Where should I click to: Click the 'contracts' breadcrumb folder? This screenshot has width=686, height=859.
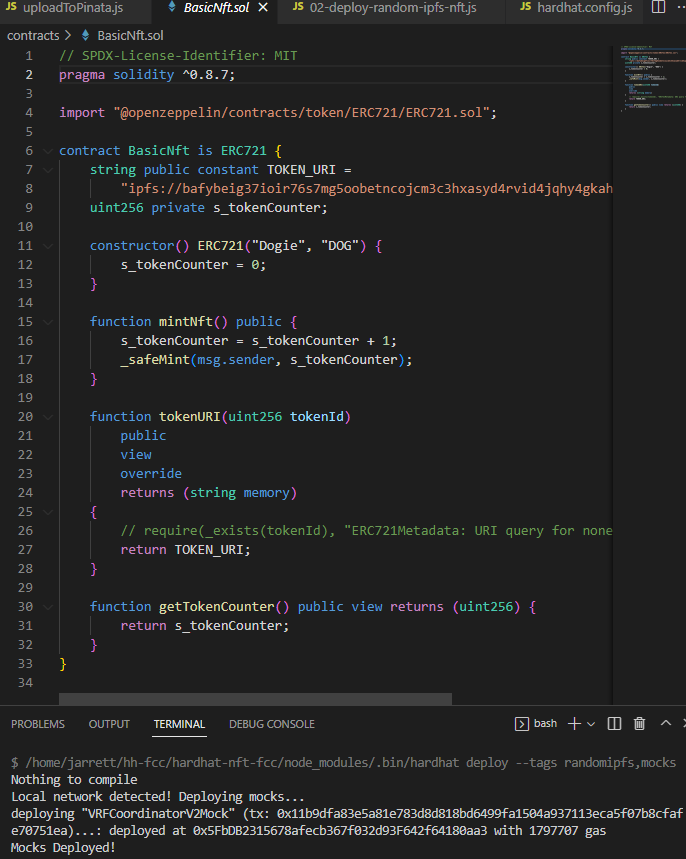tap(33, 36)
